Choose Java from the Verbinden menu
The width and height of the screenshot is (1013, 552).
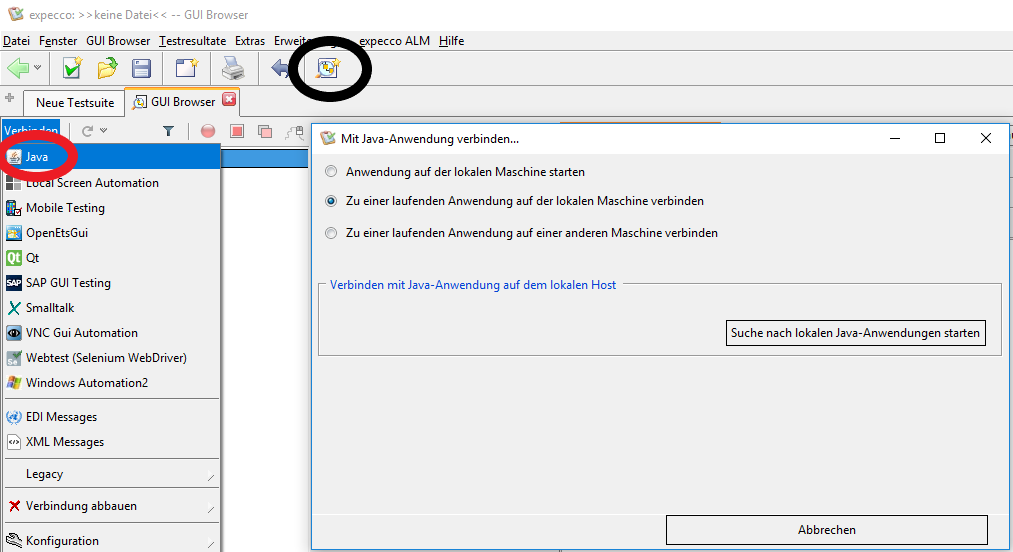37,157
